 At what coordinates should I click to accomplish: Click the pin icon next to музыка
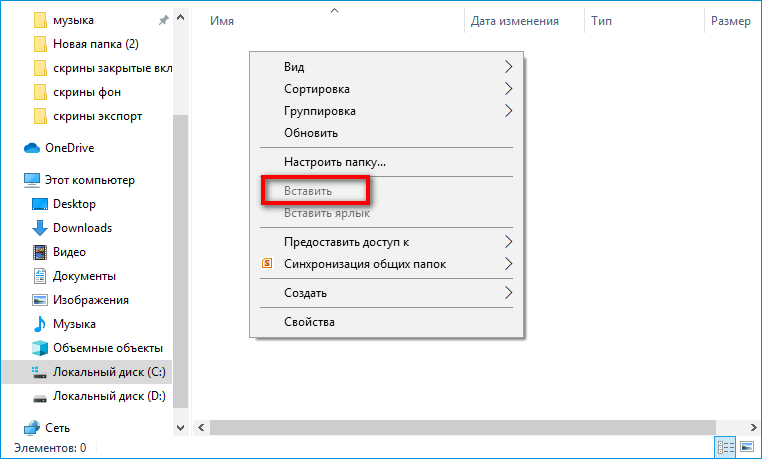(x=164, y=20)
